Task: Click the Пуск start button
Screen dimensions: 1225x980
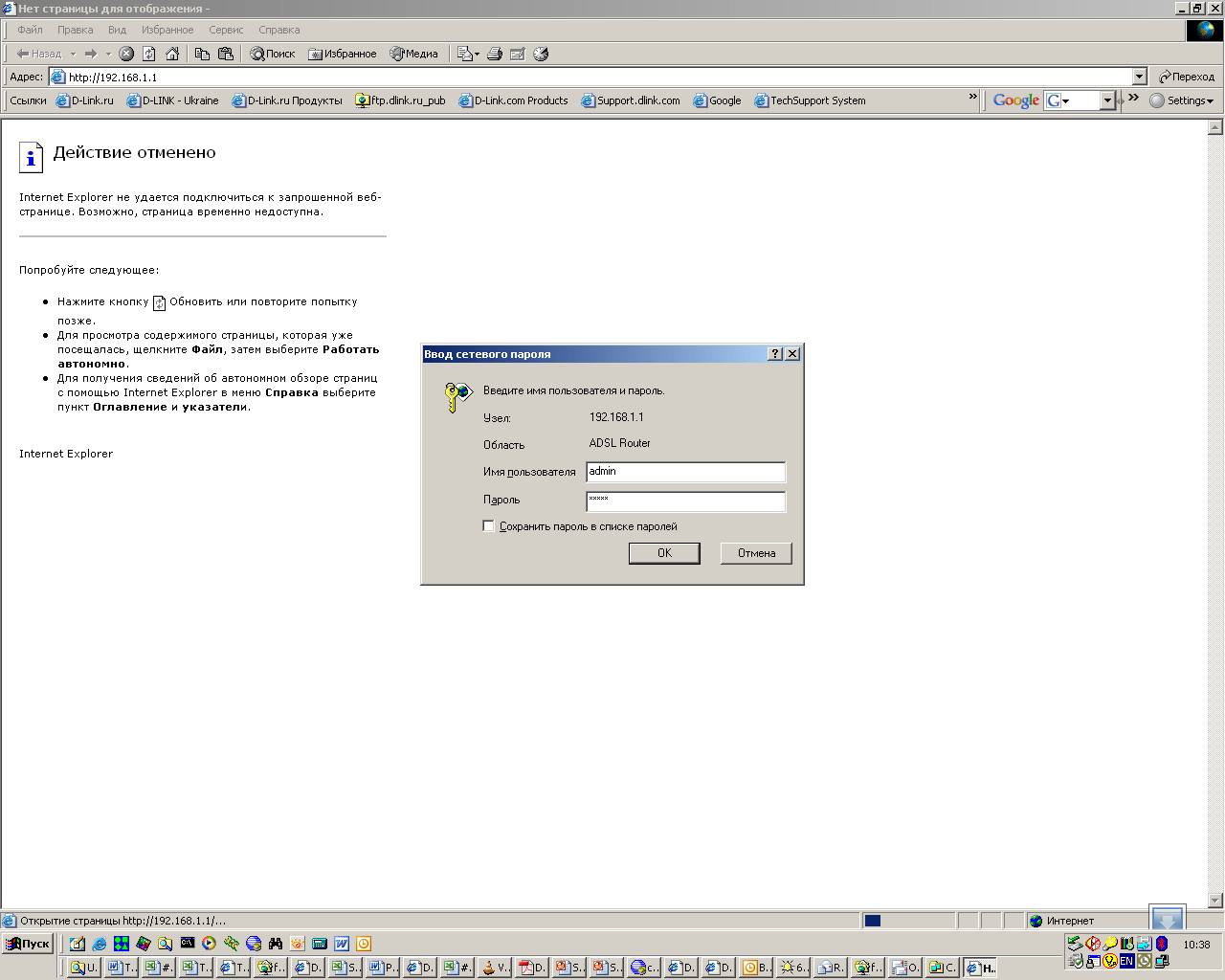Action: [x=28, y=944]
